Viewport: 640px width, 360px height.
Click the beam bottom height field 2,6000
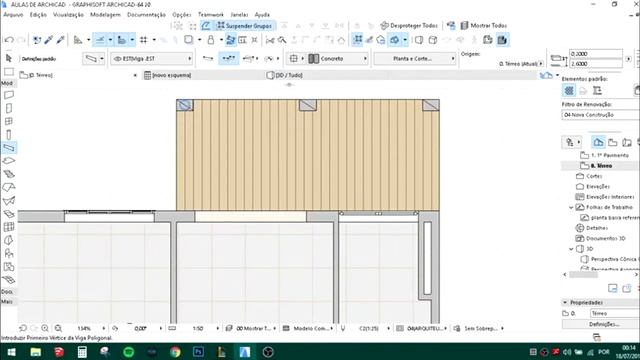tap(596, 64)
